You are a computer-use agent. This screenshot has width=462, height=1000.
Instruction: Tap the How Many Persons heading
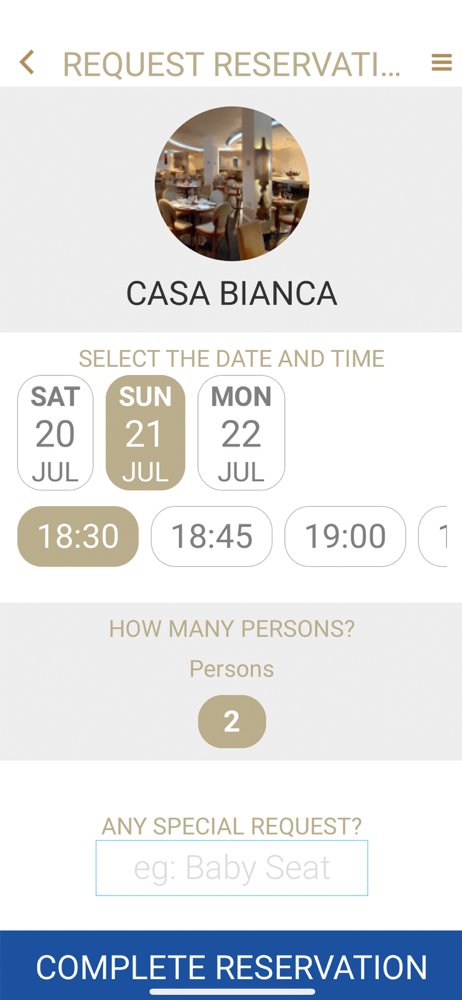(x=232, y=629)
